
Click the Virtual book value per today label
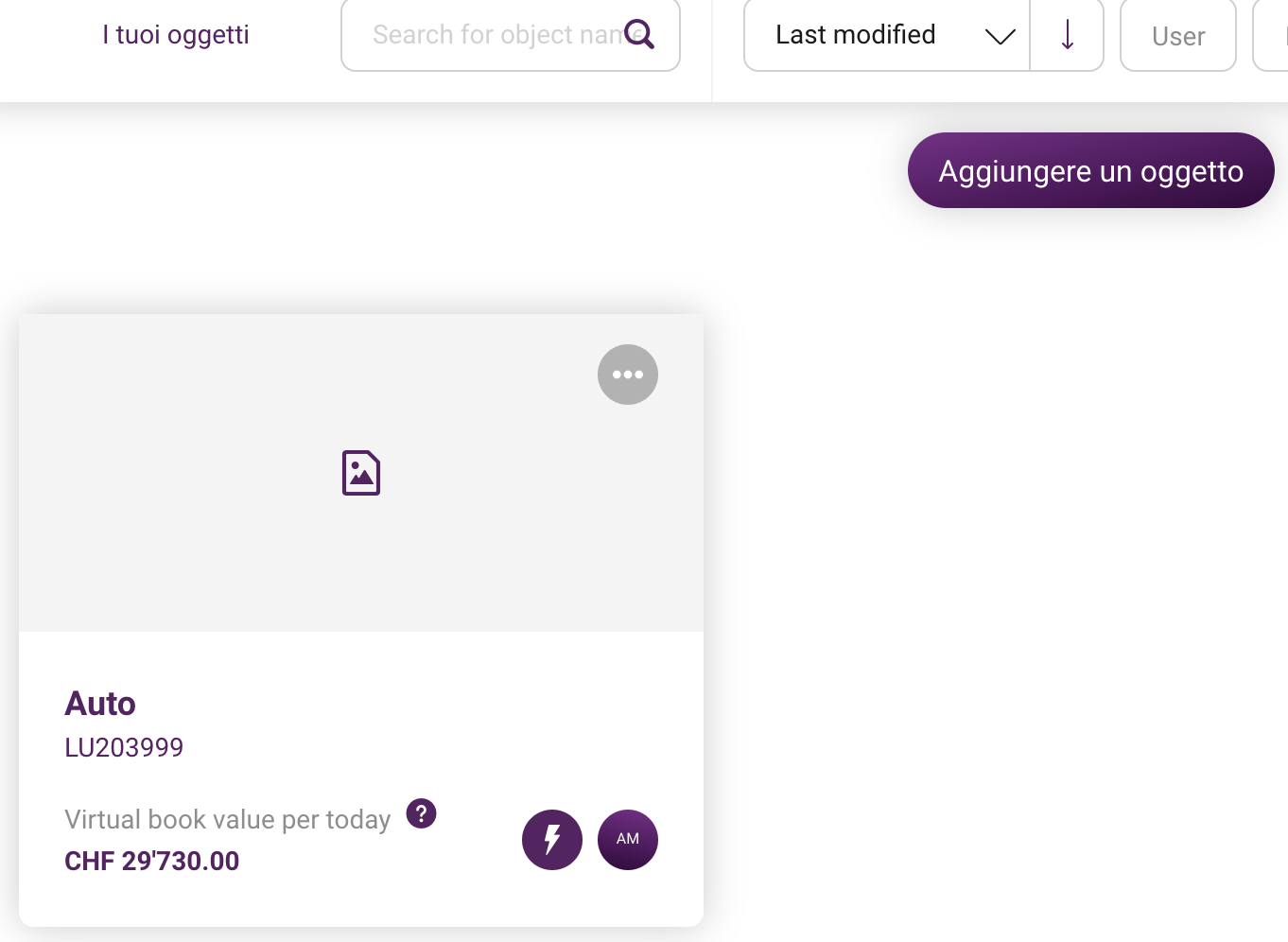(228, 819)
